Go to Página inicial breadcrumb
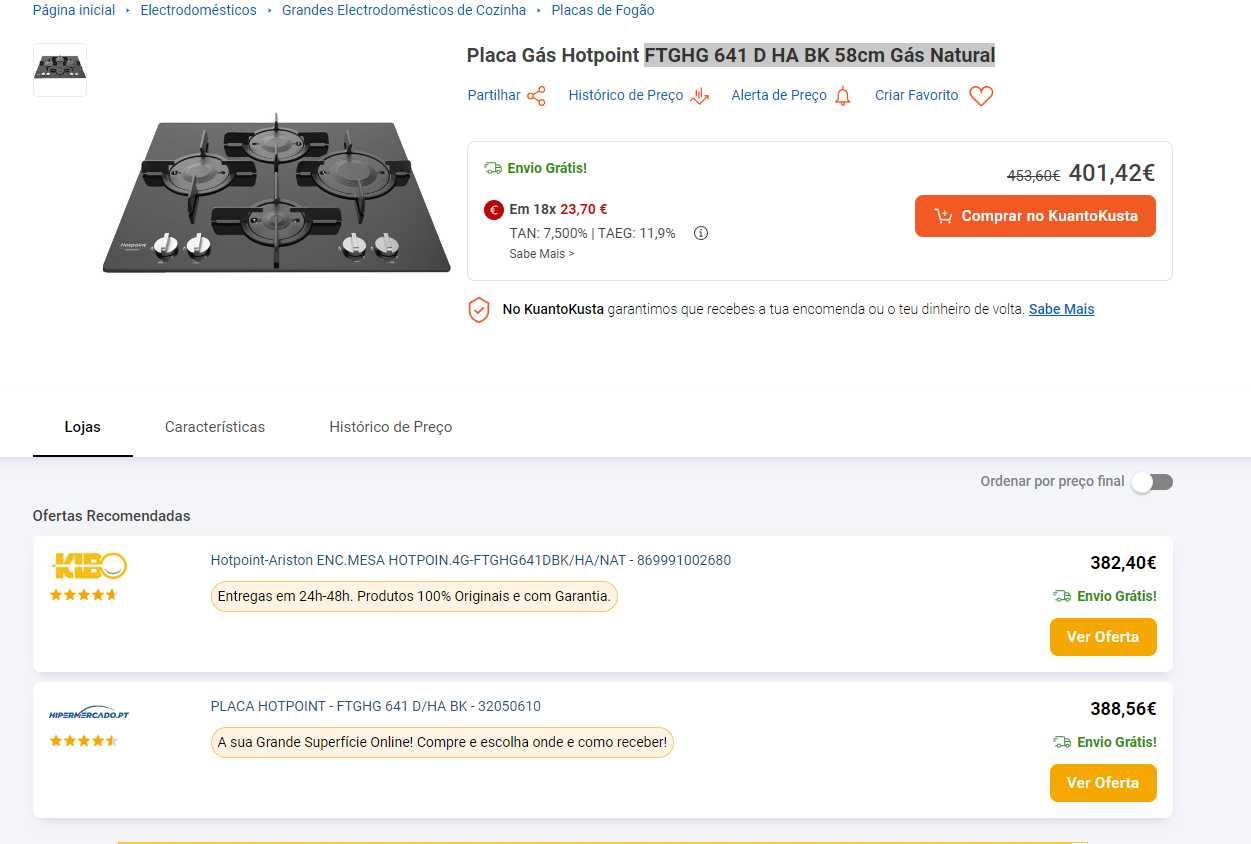 pos(74,10)
